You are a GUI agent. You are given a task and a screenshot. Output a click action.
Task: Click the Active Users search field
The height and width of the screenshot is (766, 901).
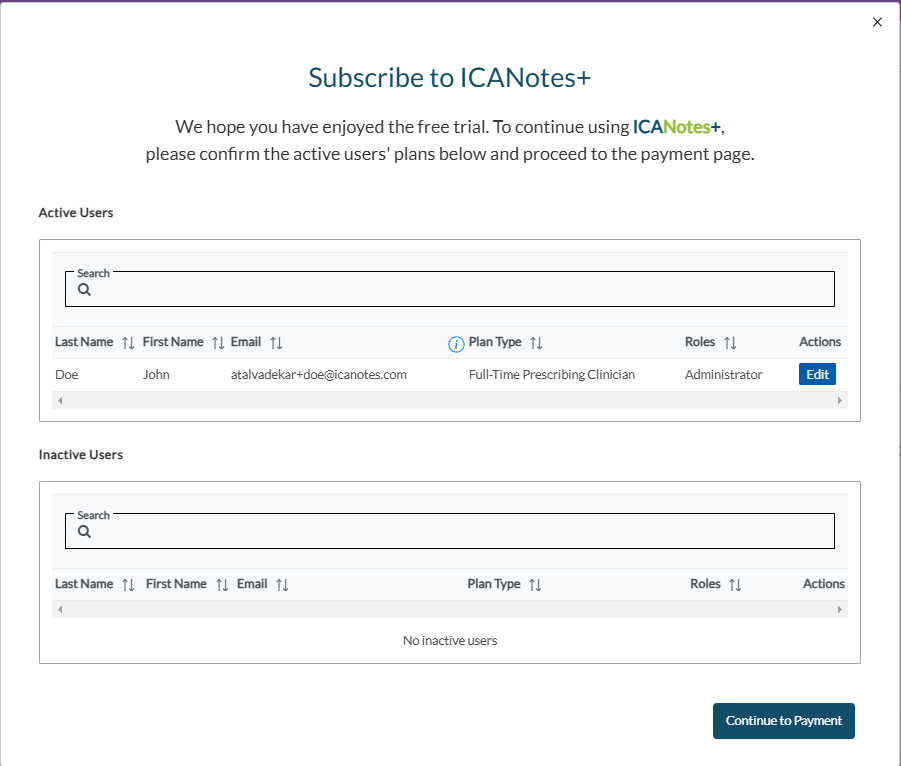tap(460, 290)
